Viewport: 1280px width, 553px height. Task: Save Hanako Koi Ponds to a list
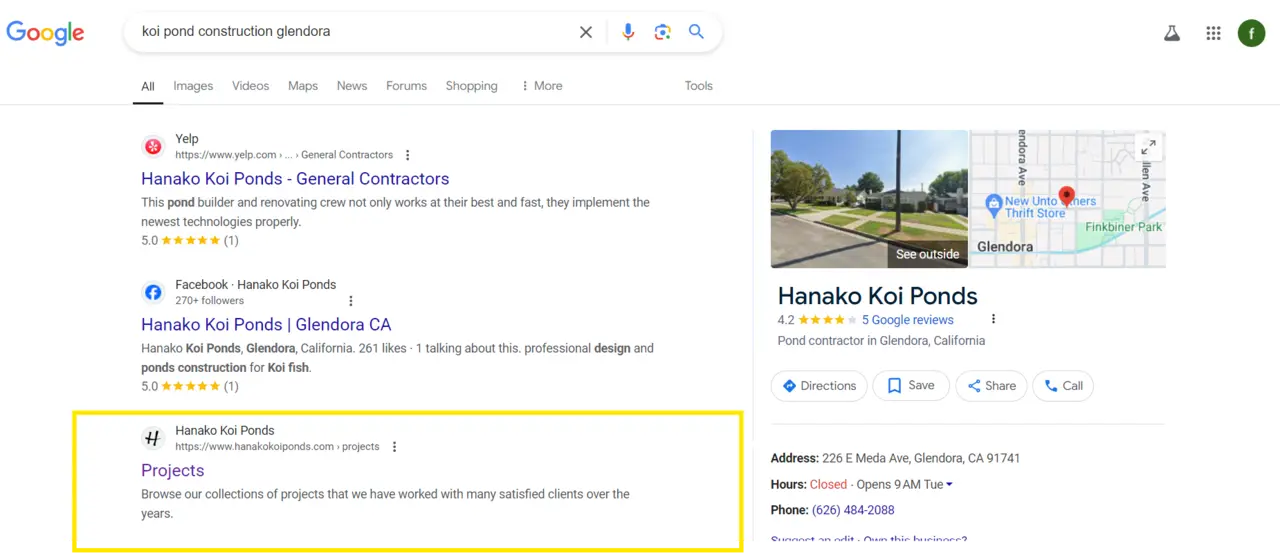point(911,386)
